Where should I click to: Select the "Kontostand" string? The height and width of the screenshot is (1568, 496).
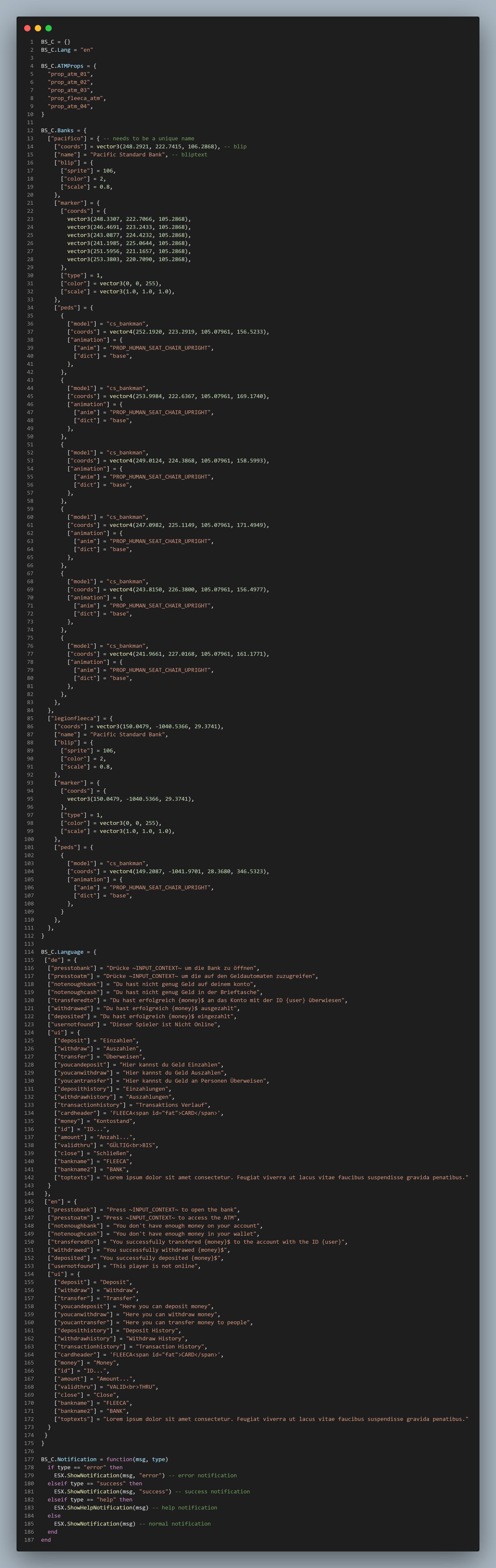click(114, 1121)
